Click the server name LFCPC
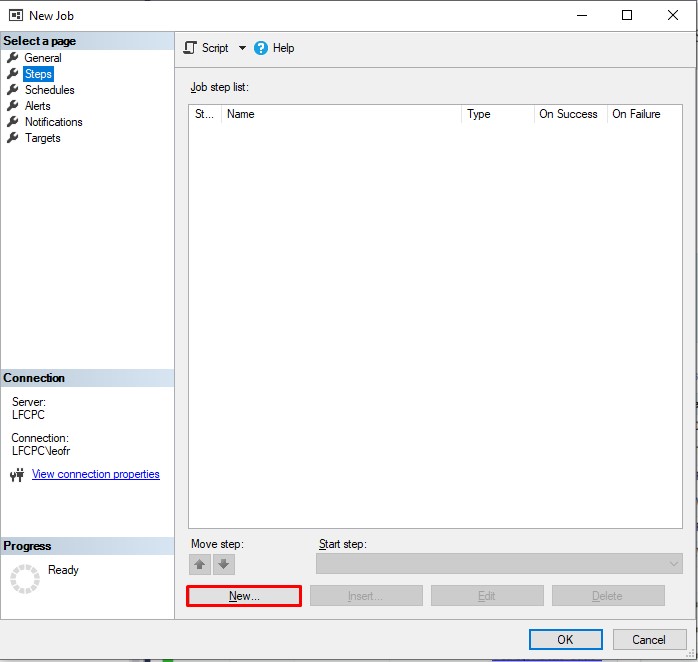Viewport: 698px width, 662px height. (28, 415)
